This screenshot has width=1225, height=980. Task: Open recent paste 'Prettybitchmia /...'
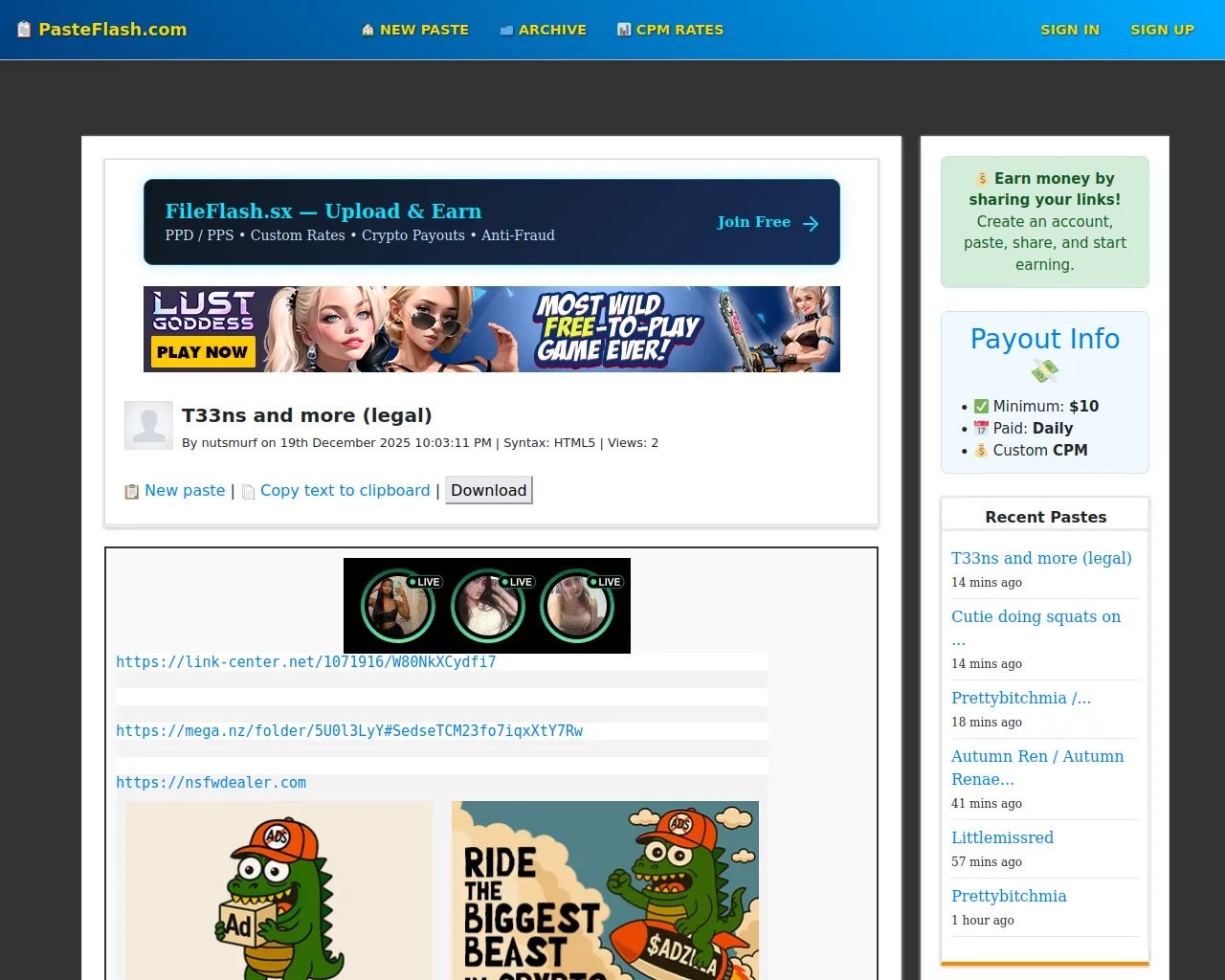[x=1021, y=698]
